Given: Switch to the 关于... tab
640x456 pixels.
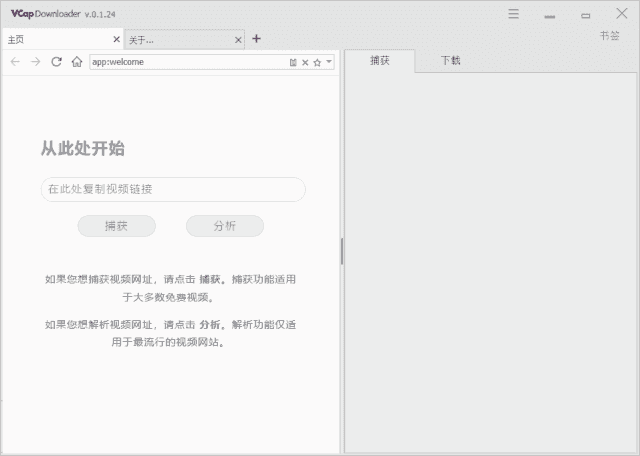Looking at the screenshot, I should [x=175, y=40].
